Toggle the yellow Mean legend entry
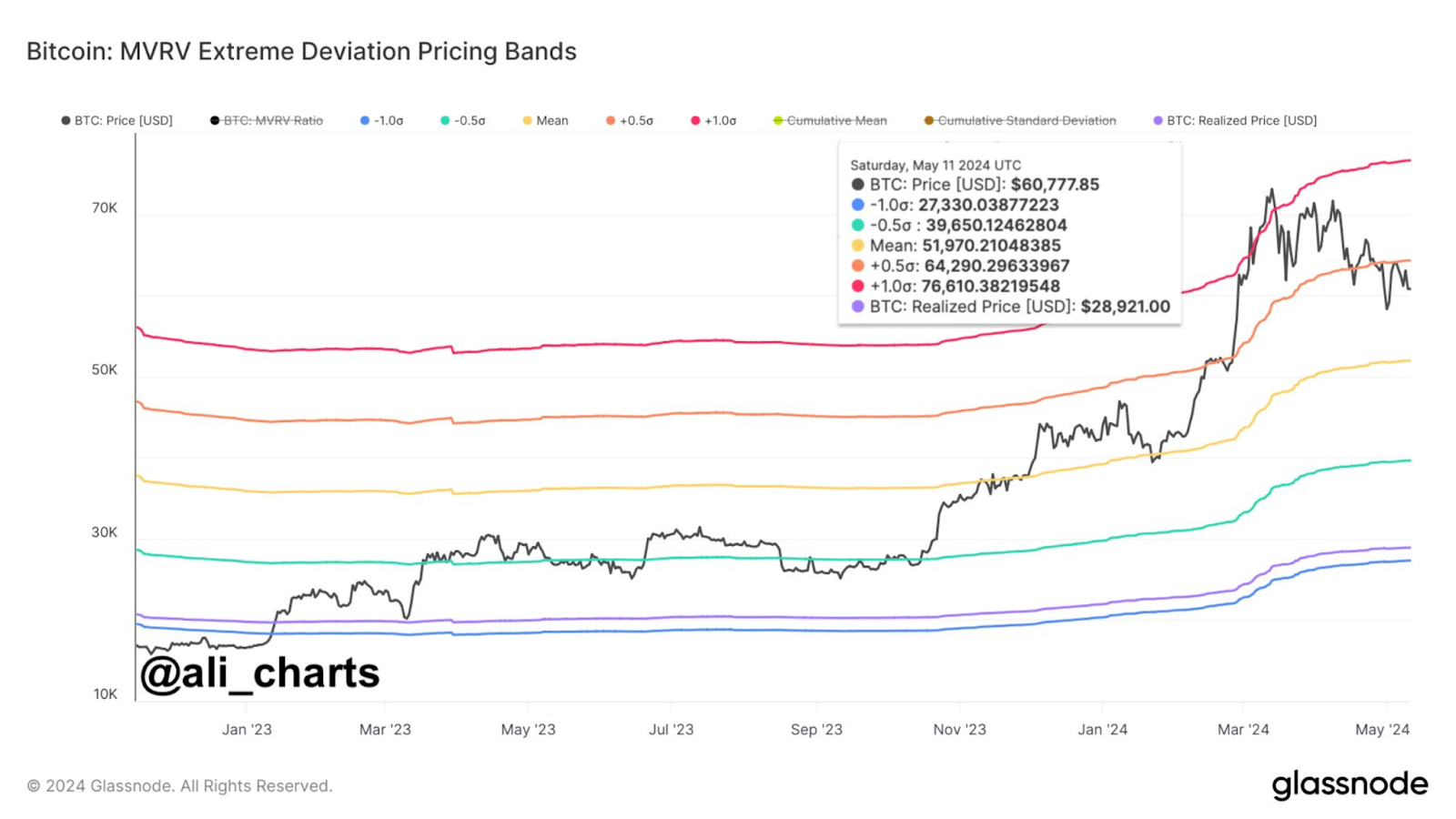 tap(545, 120)
